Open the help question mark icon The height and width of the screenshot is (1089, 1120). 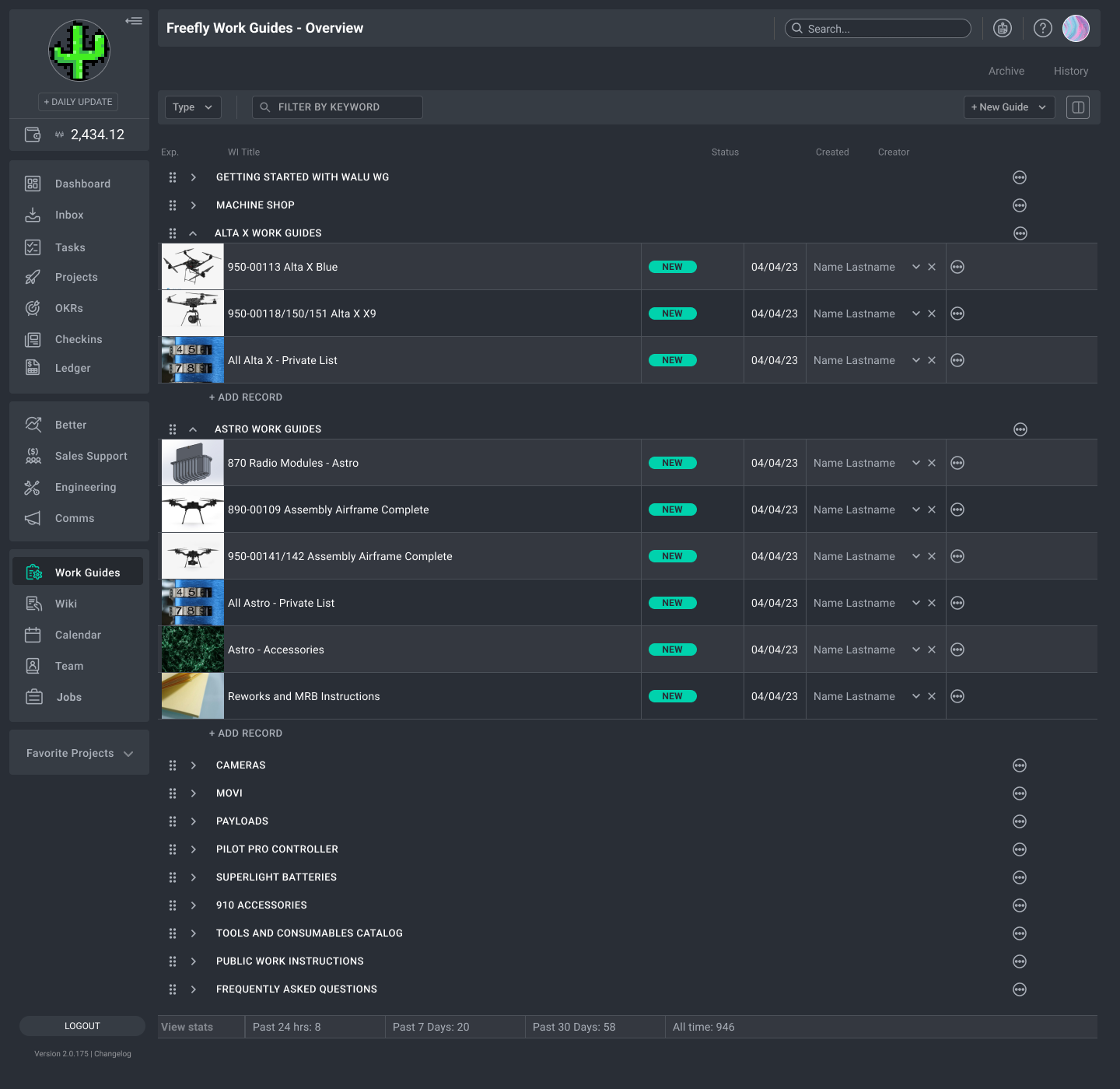click(x=1043, y=28)
